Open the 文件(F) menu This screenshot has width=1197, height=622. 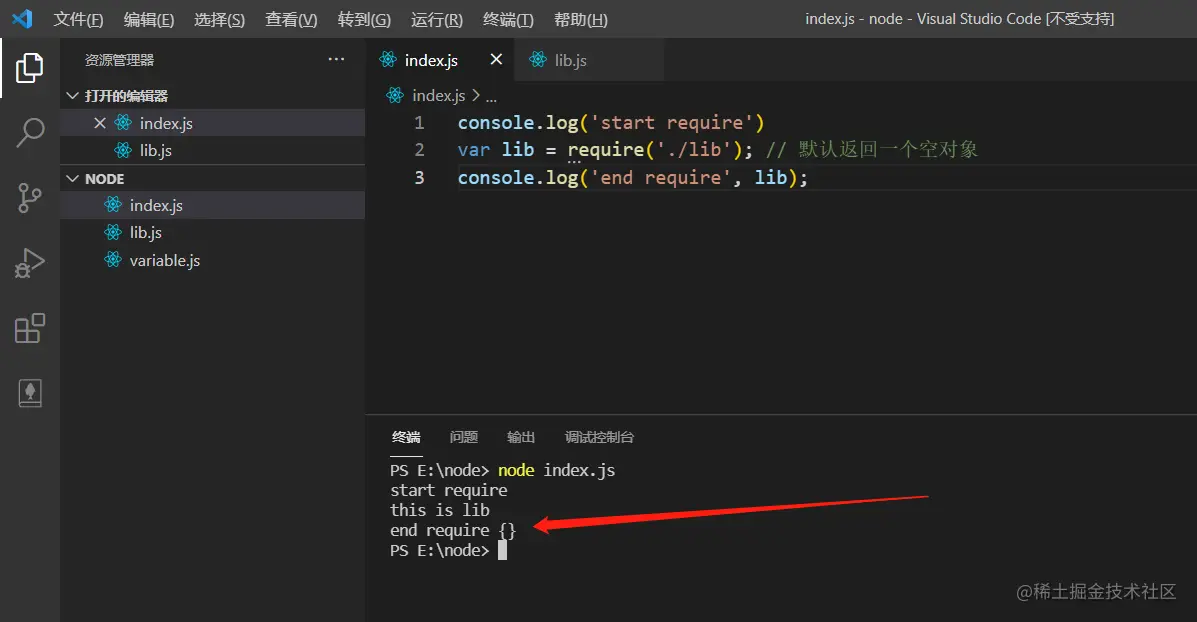click(78, 19)
